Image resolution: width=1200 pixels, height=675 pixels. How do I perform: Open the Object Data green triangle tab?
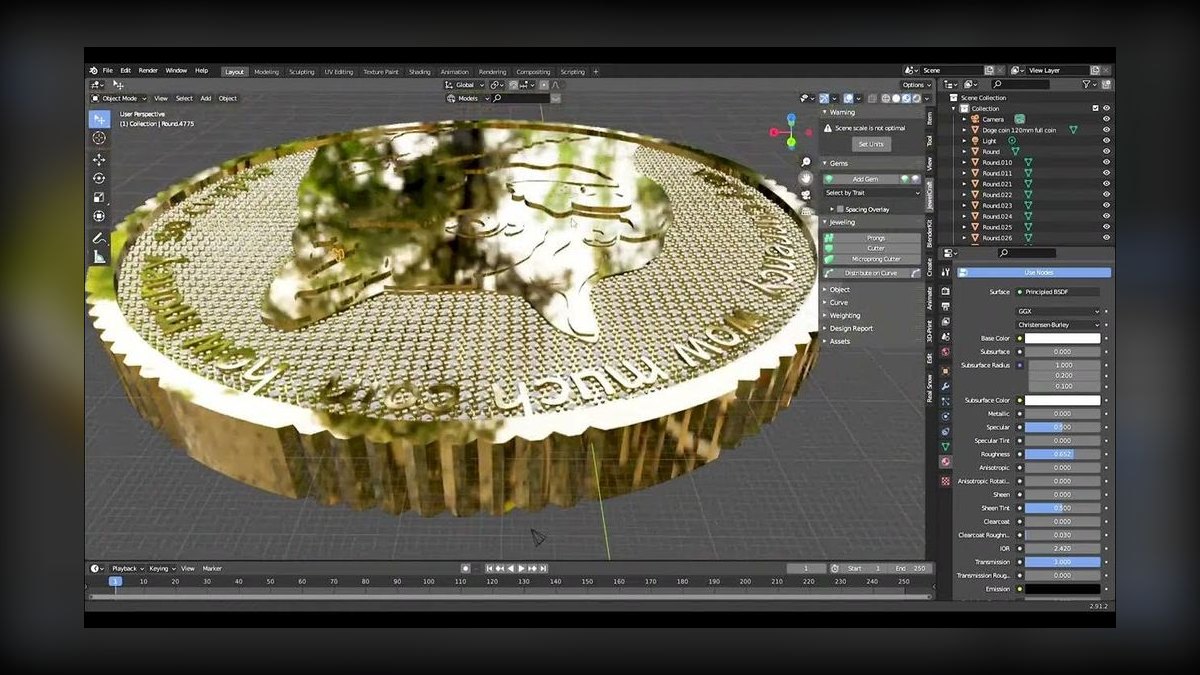(x=945, y=446)
